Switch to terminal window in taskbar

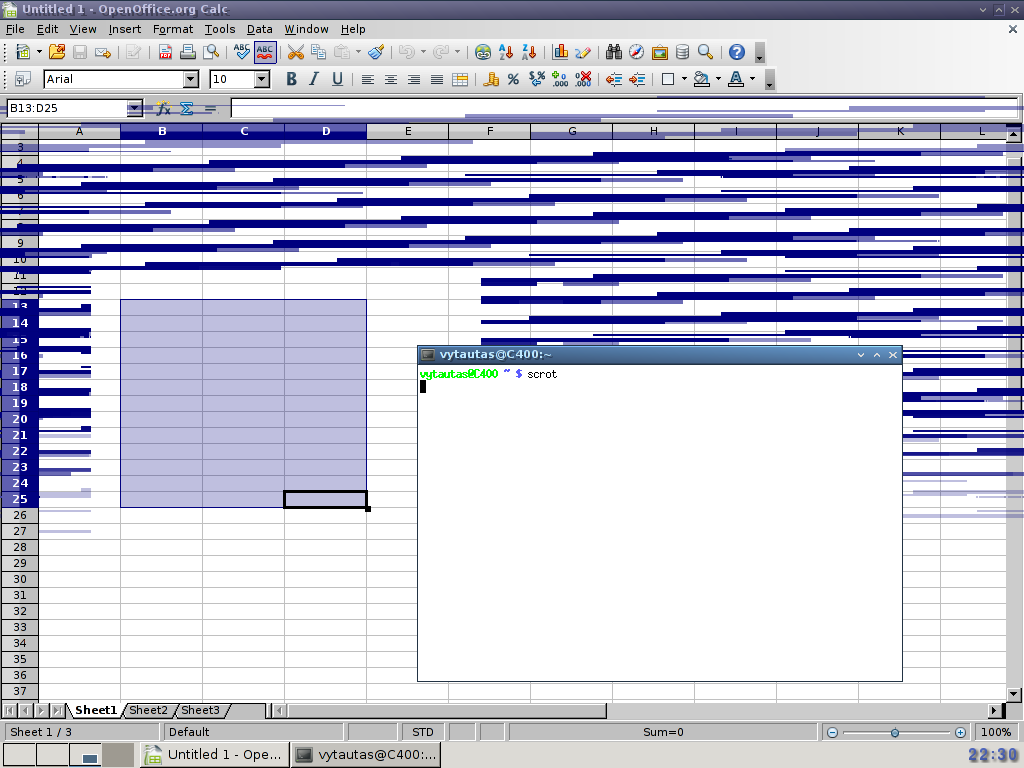click(x=367, y=755)
